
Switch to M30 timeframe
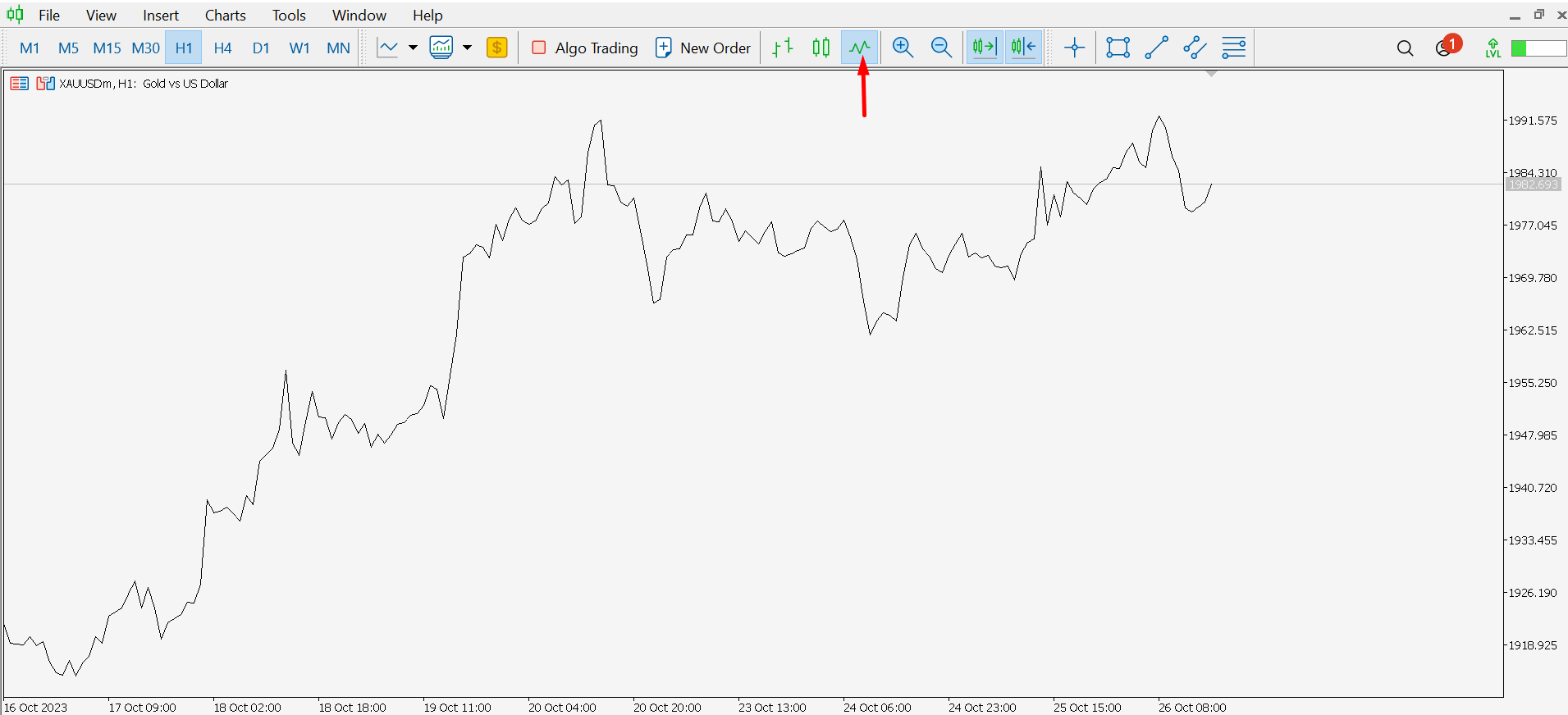[x=145, y=48]
